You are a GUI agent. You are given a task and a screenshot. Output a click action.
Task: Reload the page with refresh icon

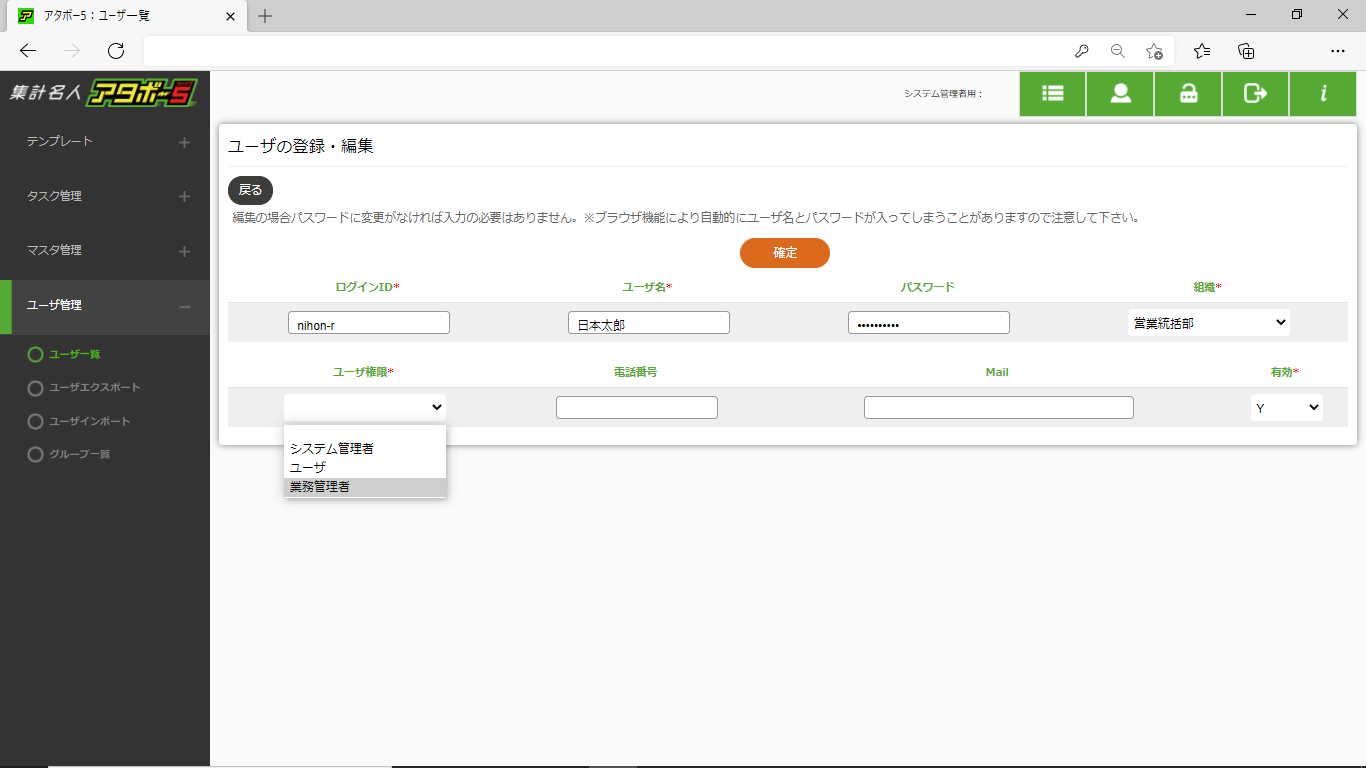tap(116, 51)
